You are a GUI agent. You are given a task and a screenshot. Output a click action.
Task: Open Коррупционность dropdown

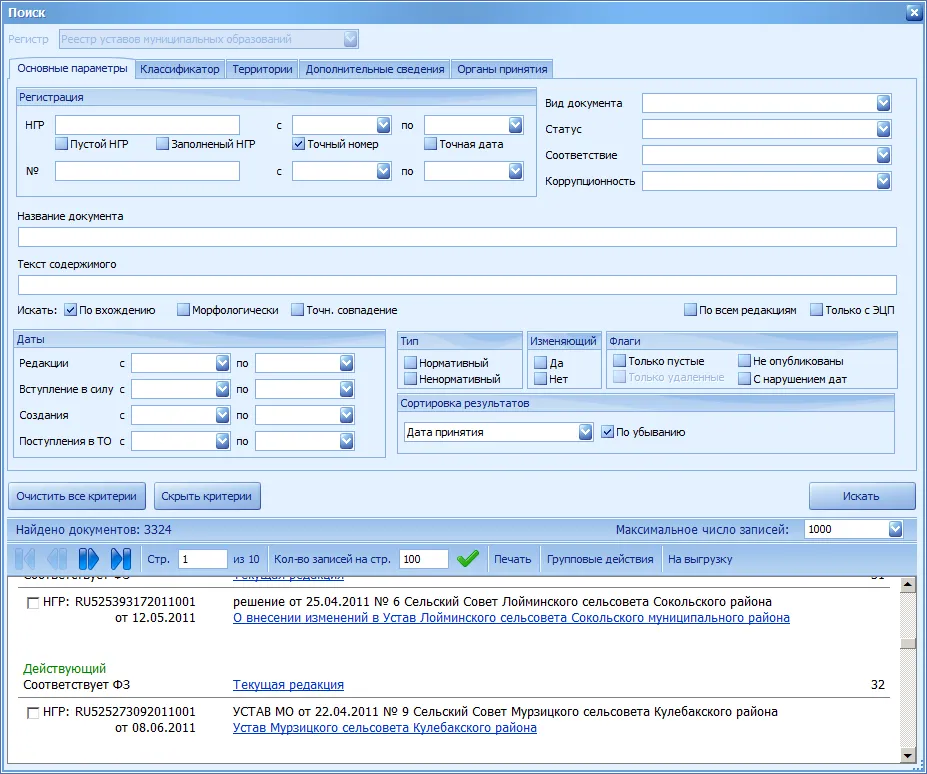click(x=883, y=181)
